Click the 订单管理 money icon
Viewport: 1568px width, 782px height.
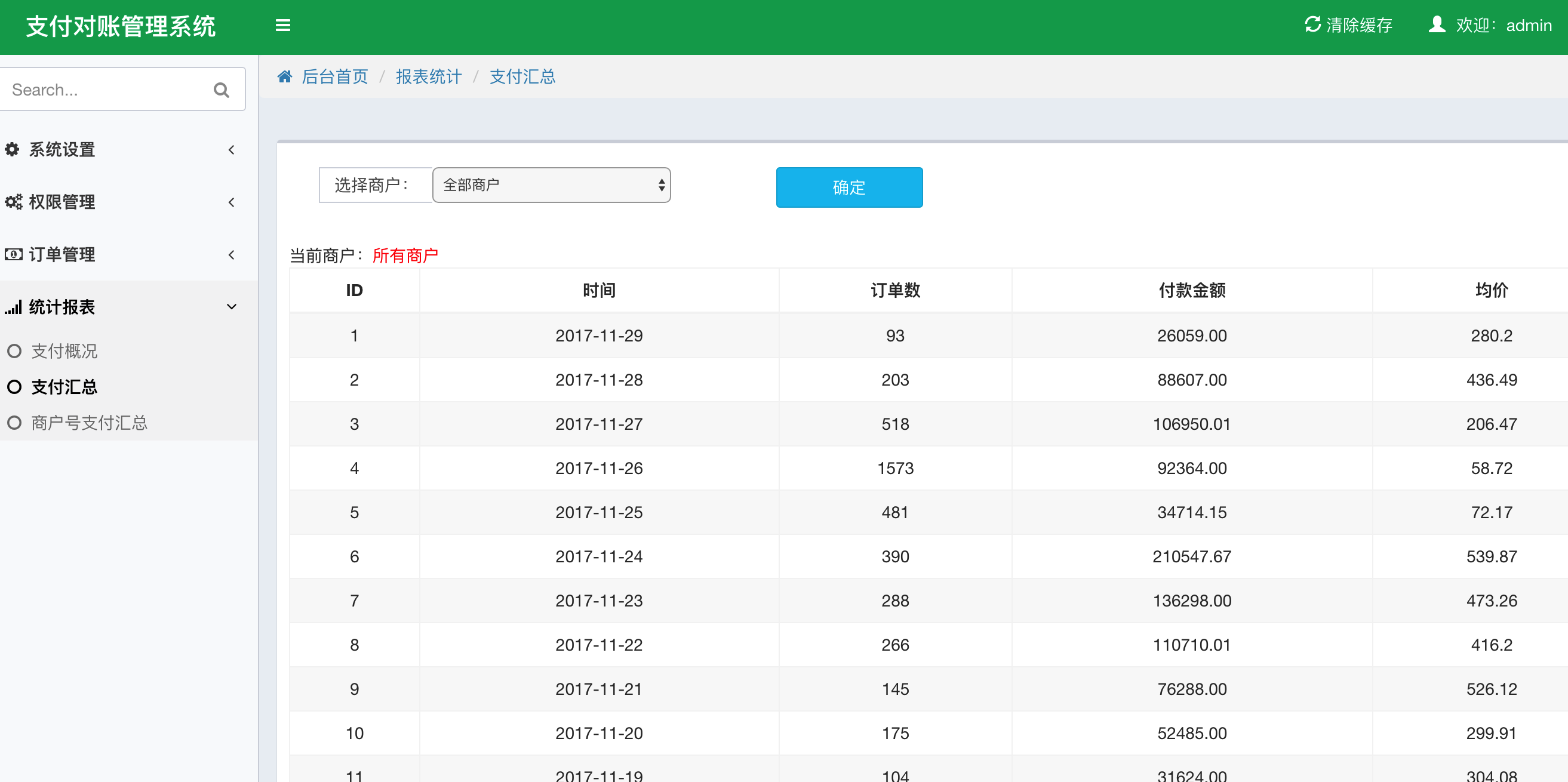coord(13,254)
